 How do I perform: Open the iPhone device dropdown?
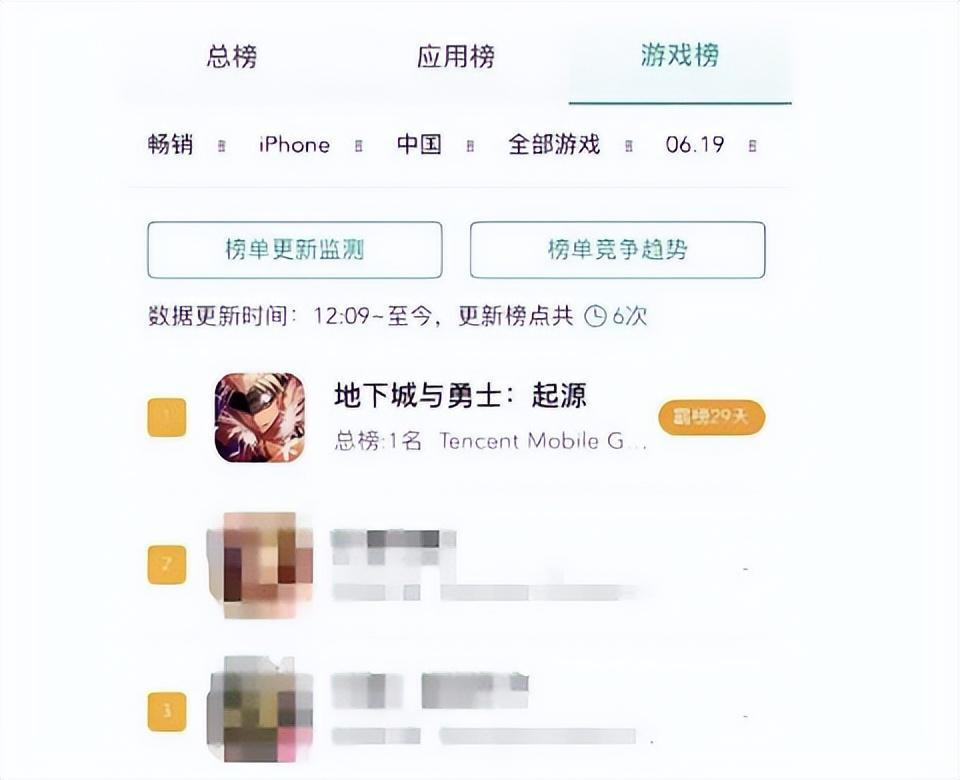coord(310,145)
